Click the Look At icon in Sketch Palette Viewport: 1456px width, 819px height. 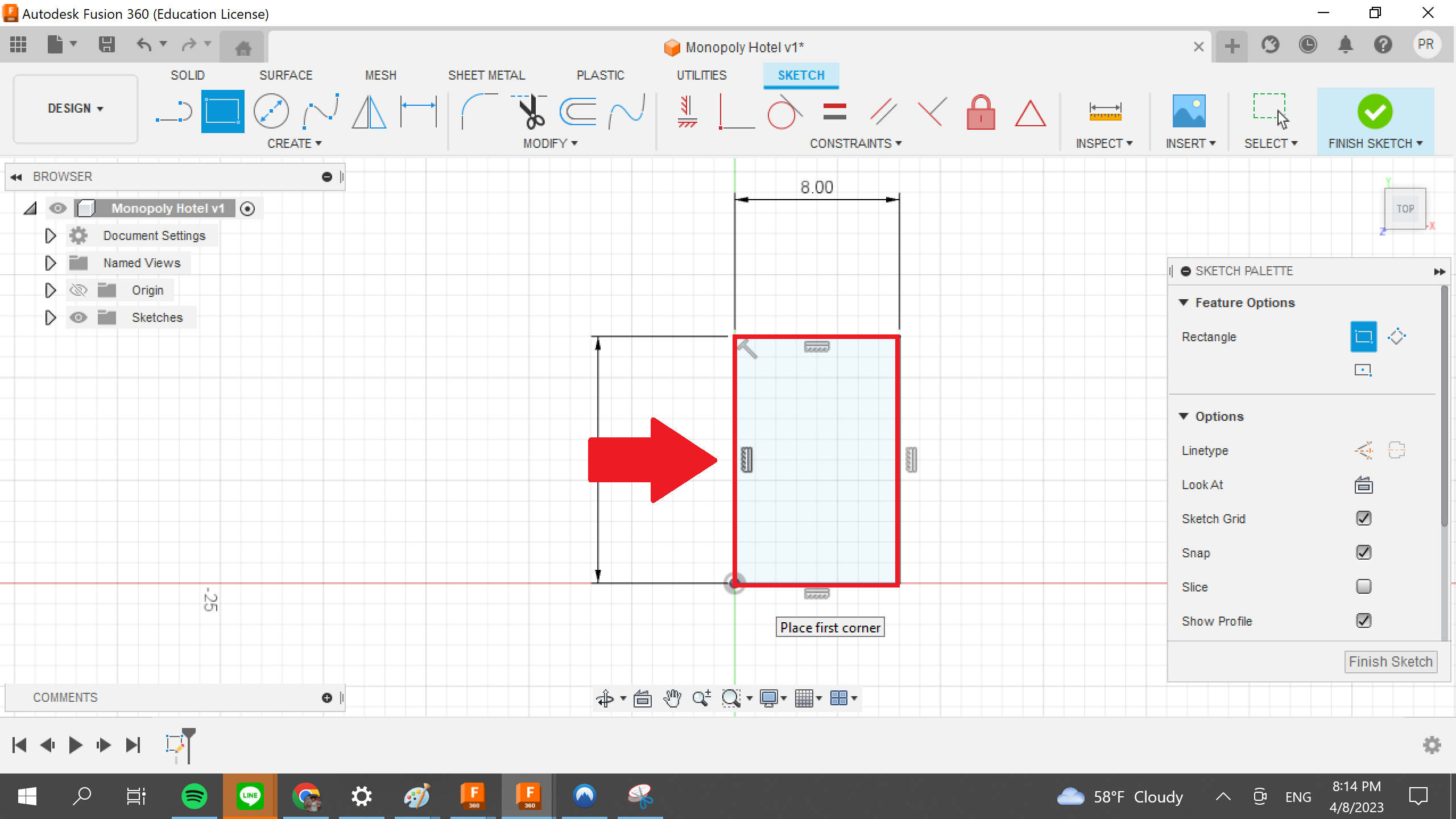coord(1363,485)
